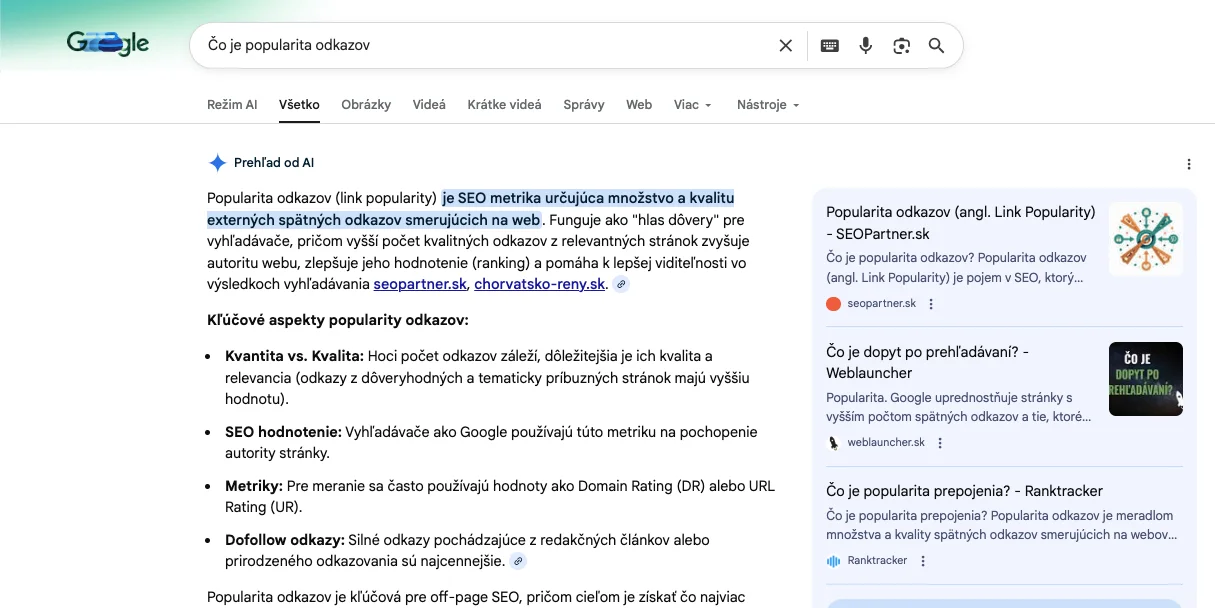Expand the Viac dropdown menu
This screenshot has width=1215, height=608.
point(692,105)
